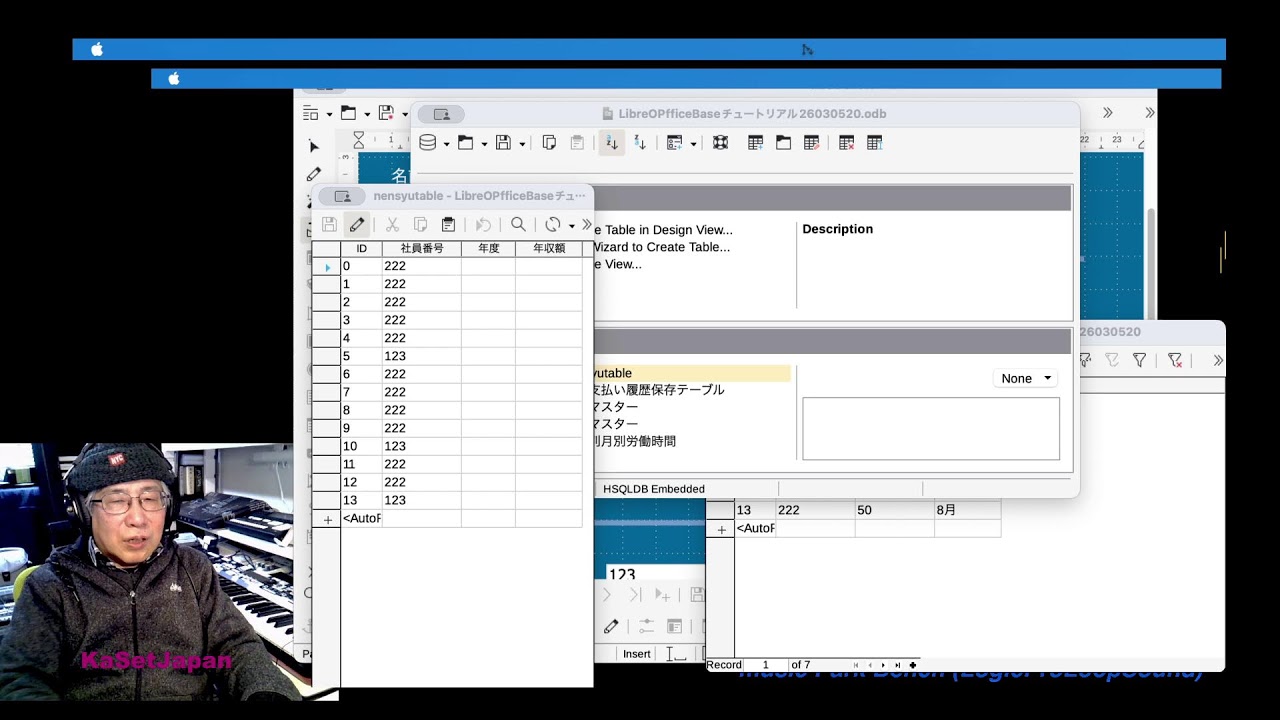Click the 8月 cell in back table window
Image resolution: width=1280 pixels, height=720 pixels.
(967, 510)
